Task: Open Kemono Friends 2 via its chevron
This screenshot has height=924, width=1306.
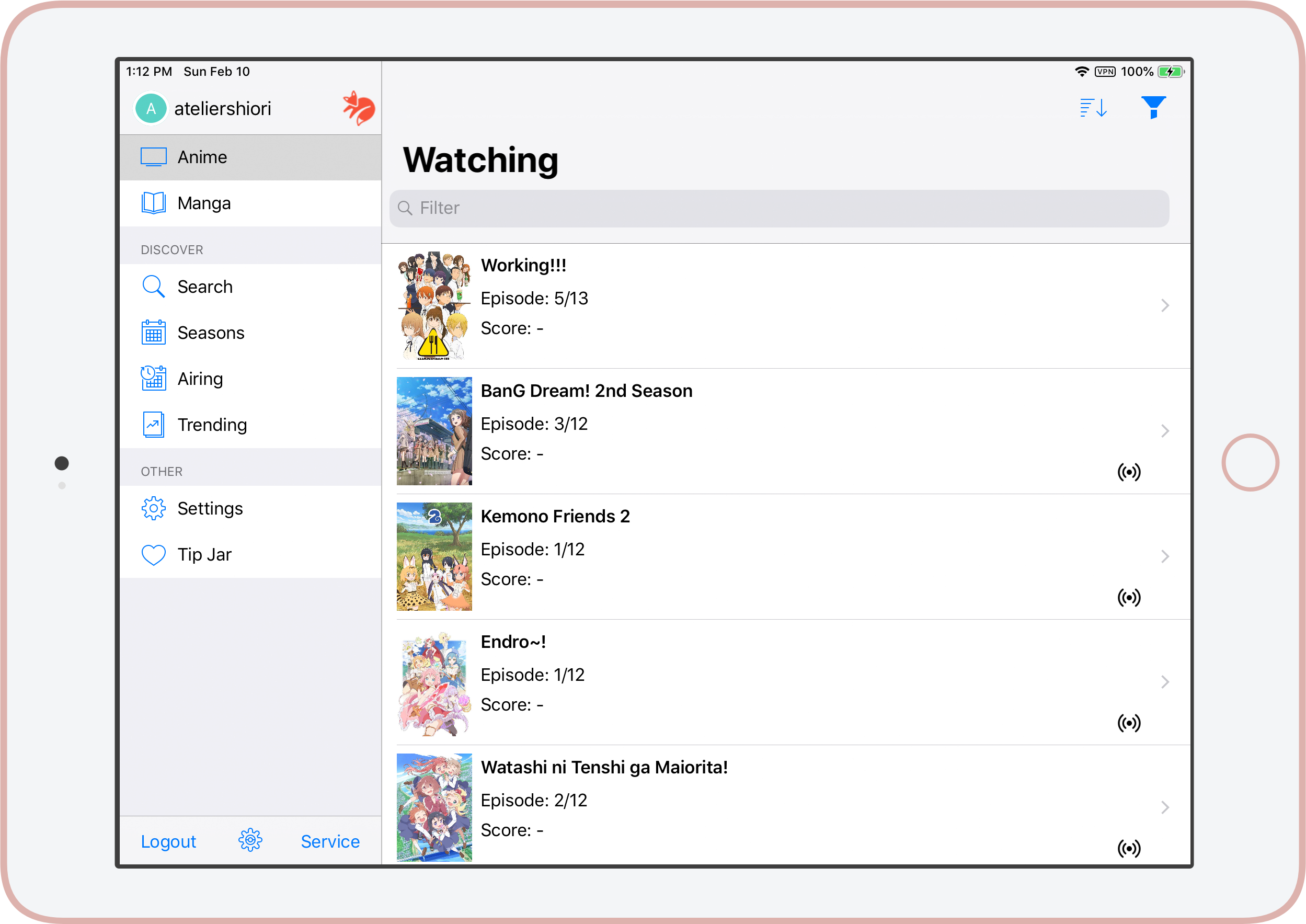Action: tap(1165, 556)
